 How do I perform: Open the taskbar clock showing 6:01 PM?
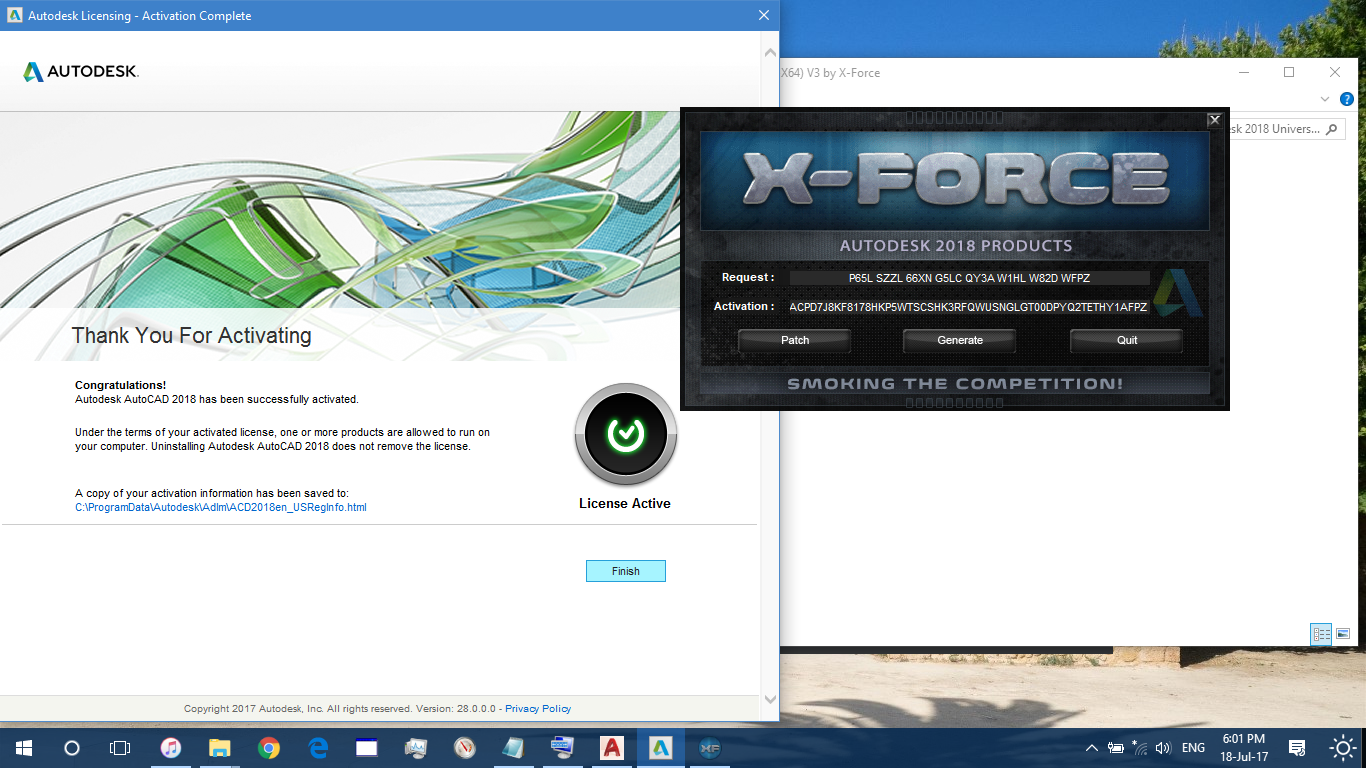click(1245, 748)
